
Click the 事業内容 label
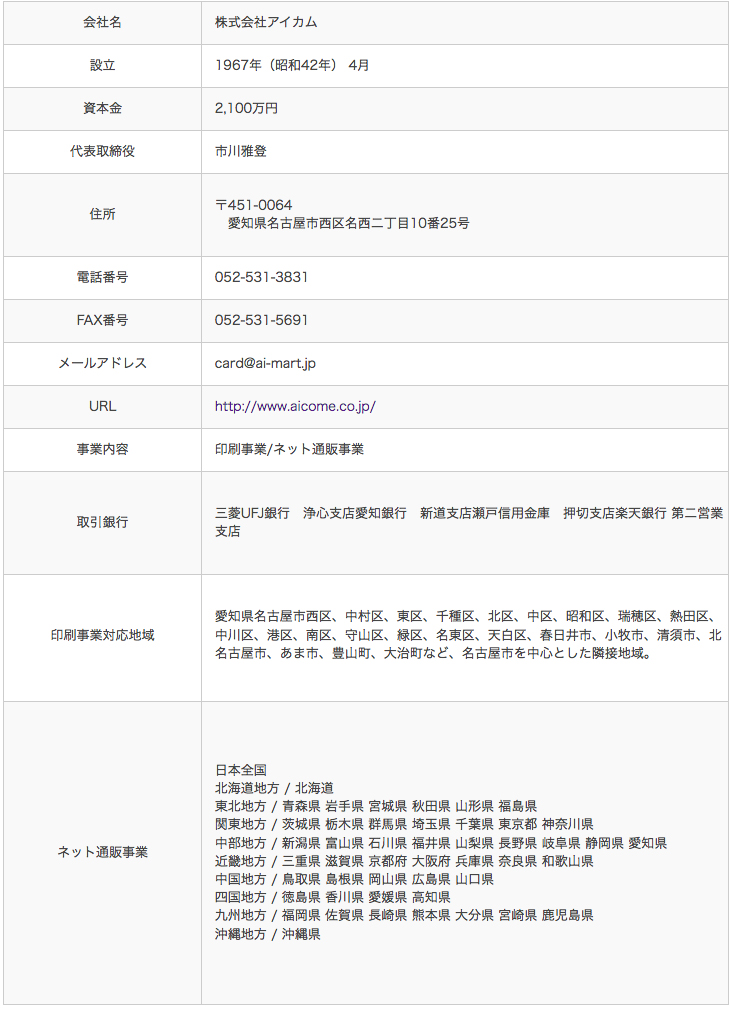coord(103,450)
